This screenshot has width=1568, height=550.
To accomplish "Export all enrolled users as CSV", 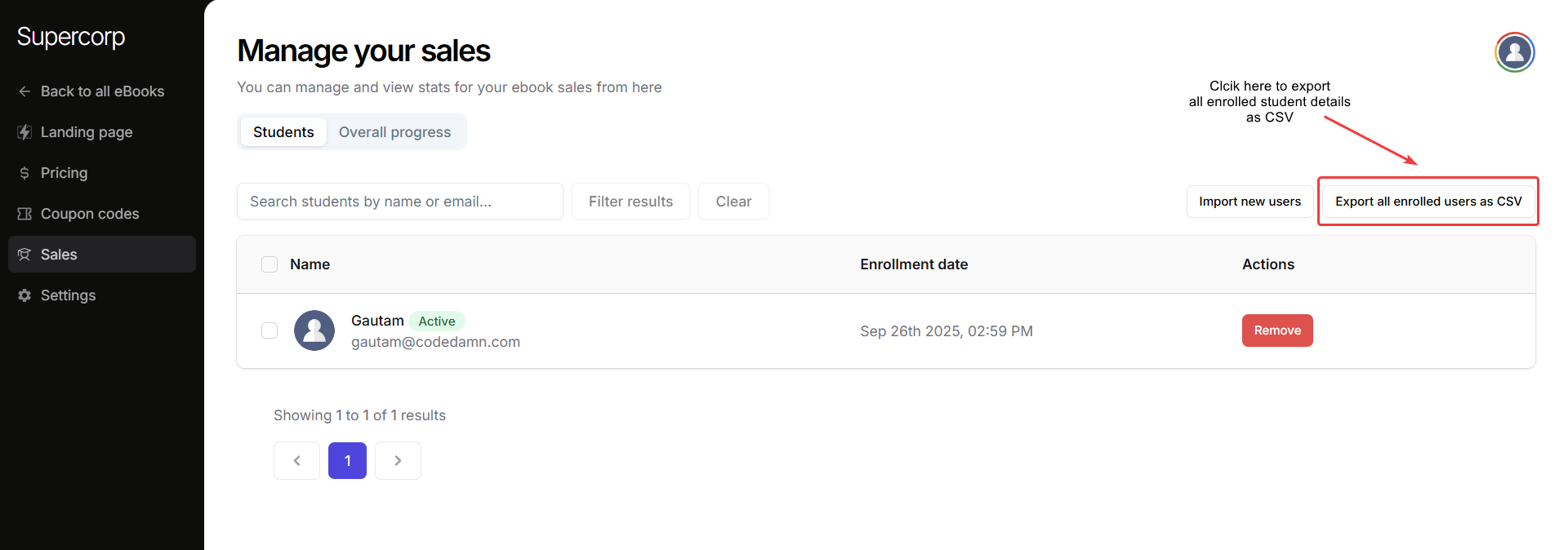I will pos(1428,202).
